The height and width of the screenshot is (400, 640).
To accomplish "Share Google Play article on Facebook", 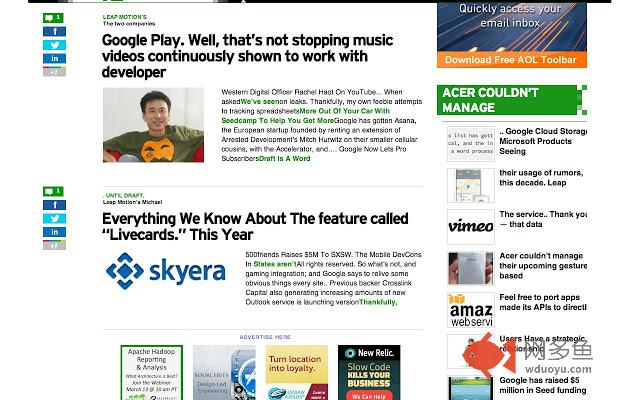I will pos(54,31).
